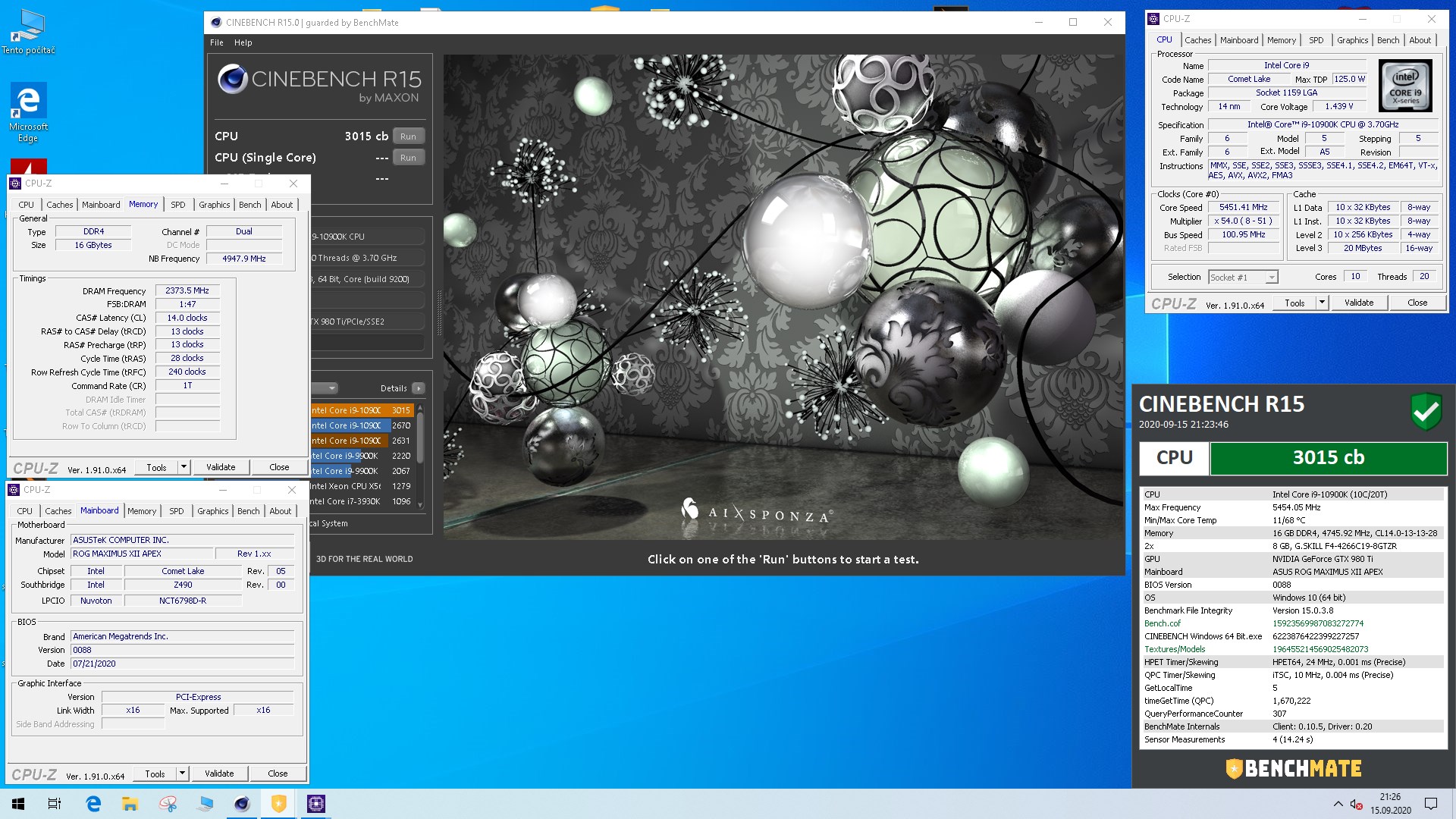
Task: Open the Windows Start menu
Action: 18,804
